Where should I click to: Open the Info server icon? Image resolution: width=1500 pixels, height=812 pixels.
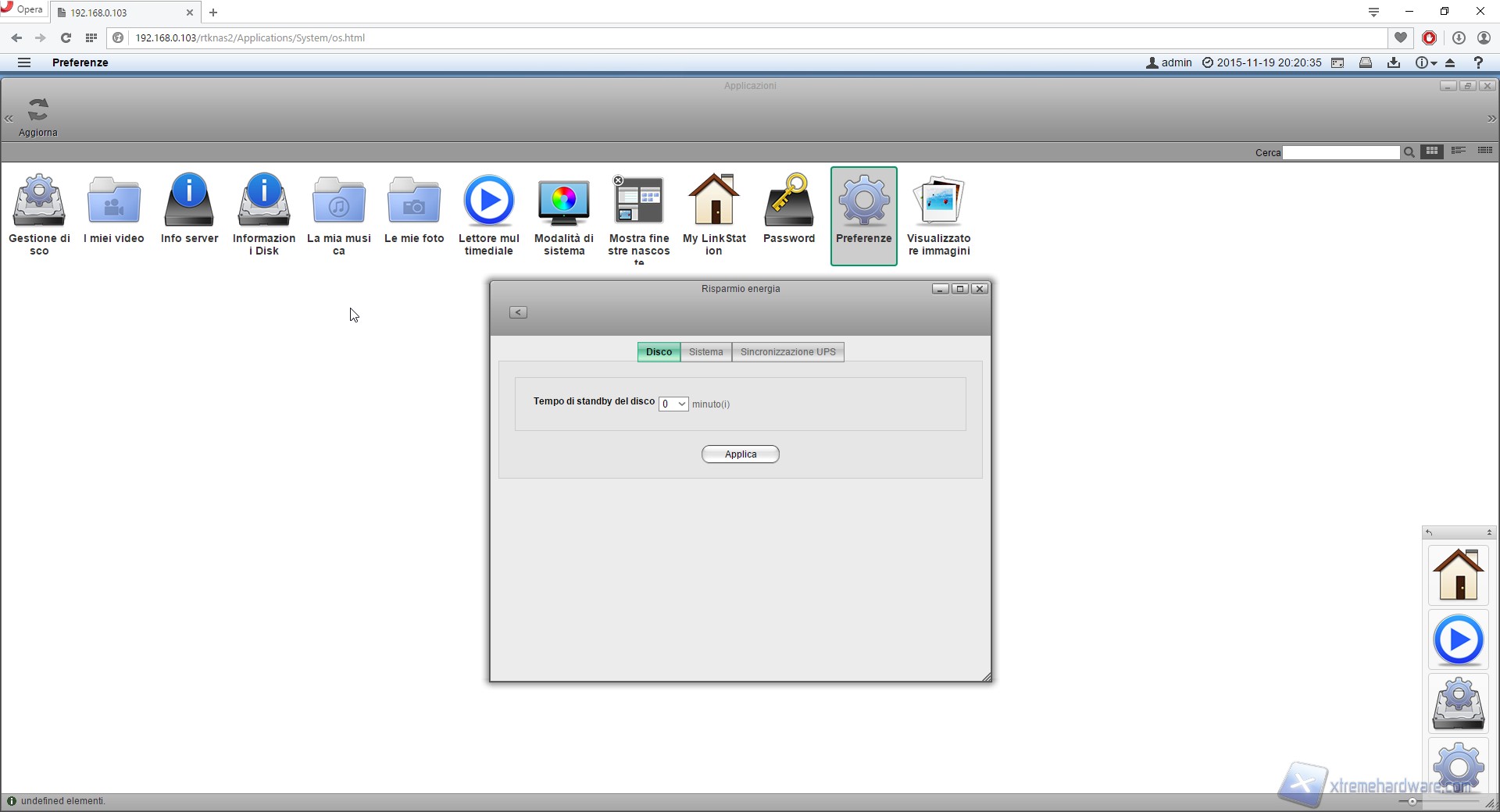tap(189, 201)
